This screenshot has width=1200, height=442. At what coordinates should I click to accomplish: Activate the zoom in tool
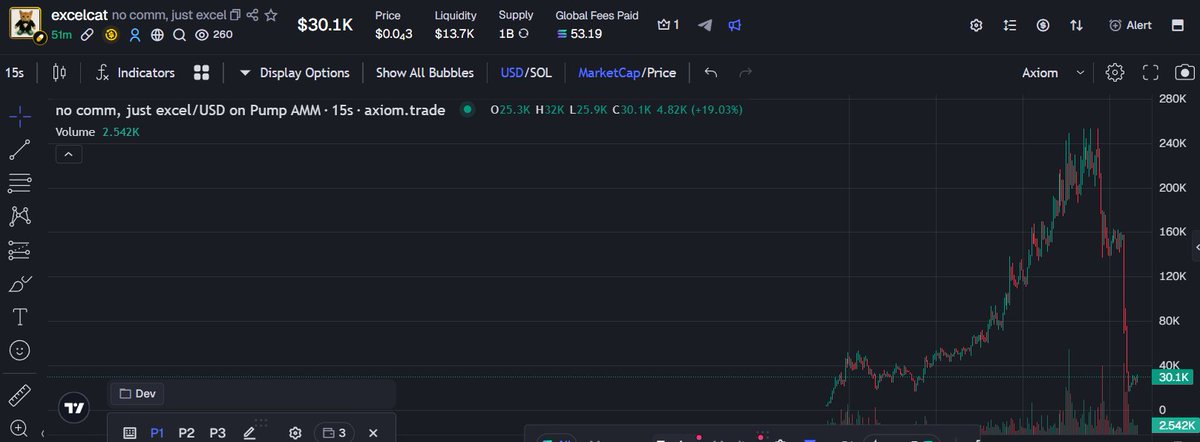19,430
